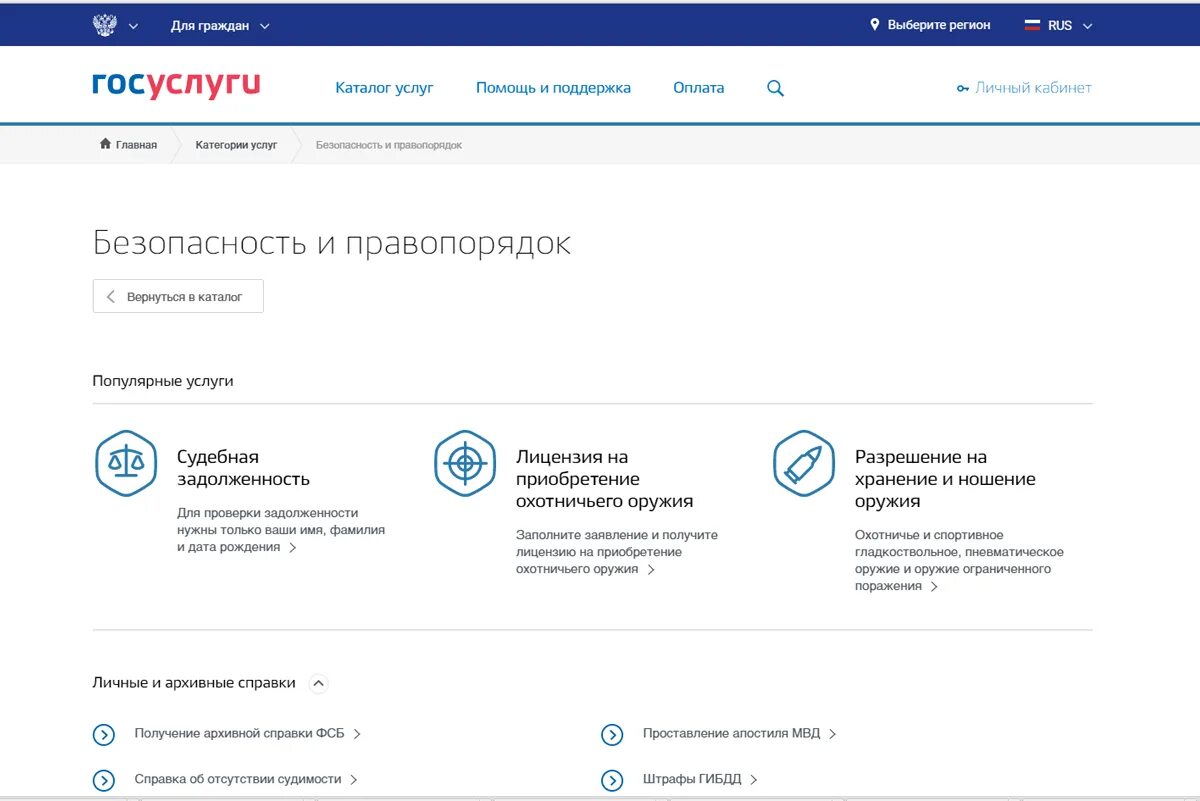Click Заполните заявление и получите description
This screenshot has height=801, width=1200.
(x=616, y=552)
